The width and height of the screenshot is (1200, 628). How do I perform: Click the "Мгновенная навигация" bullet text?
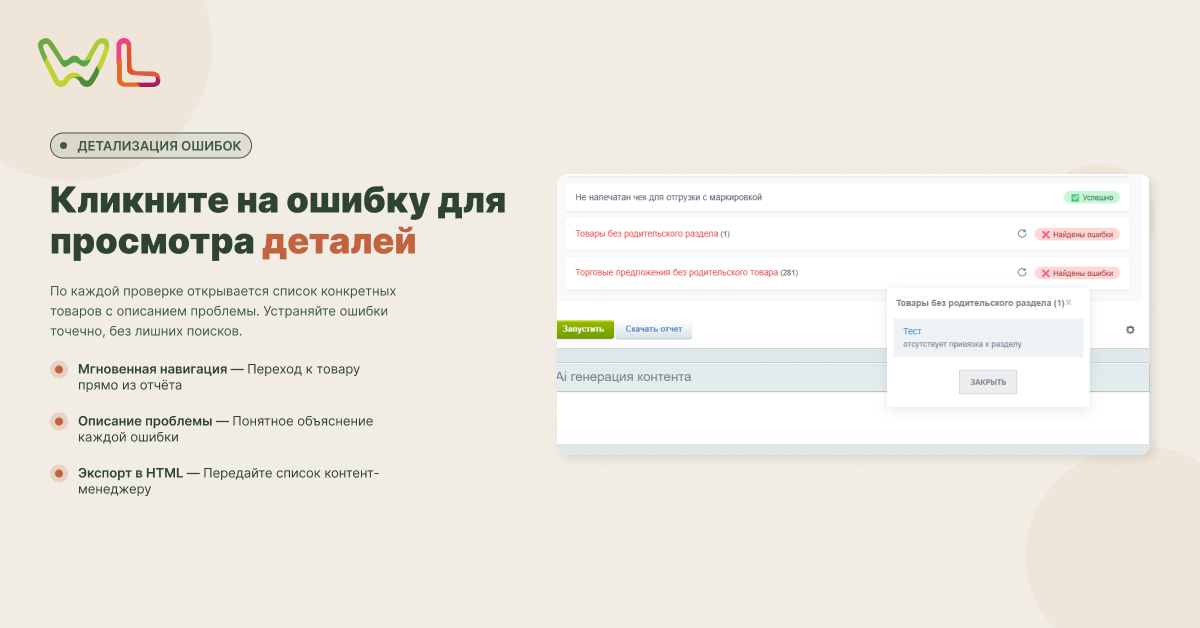click(x=152, y=369)
